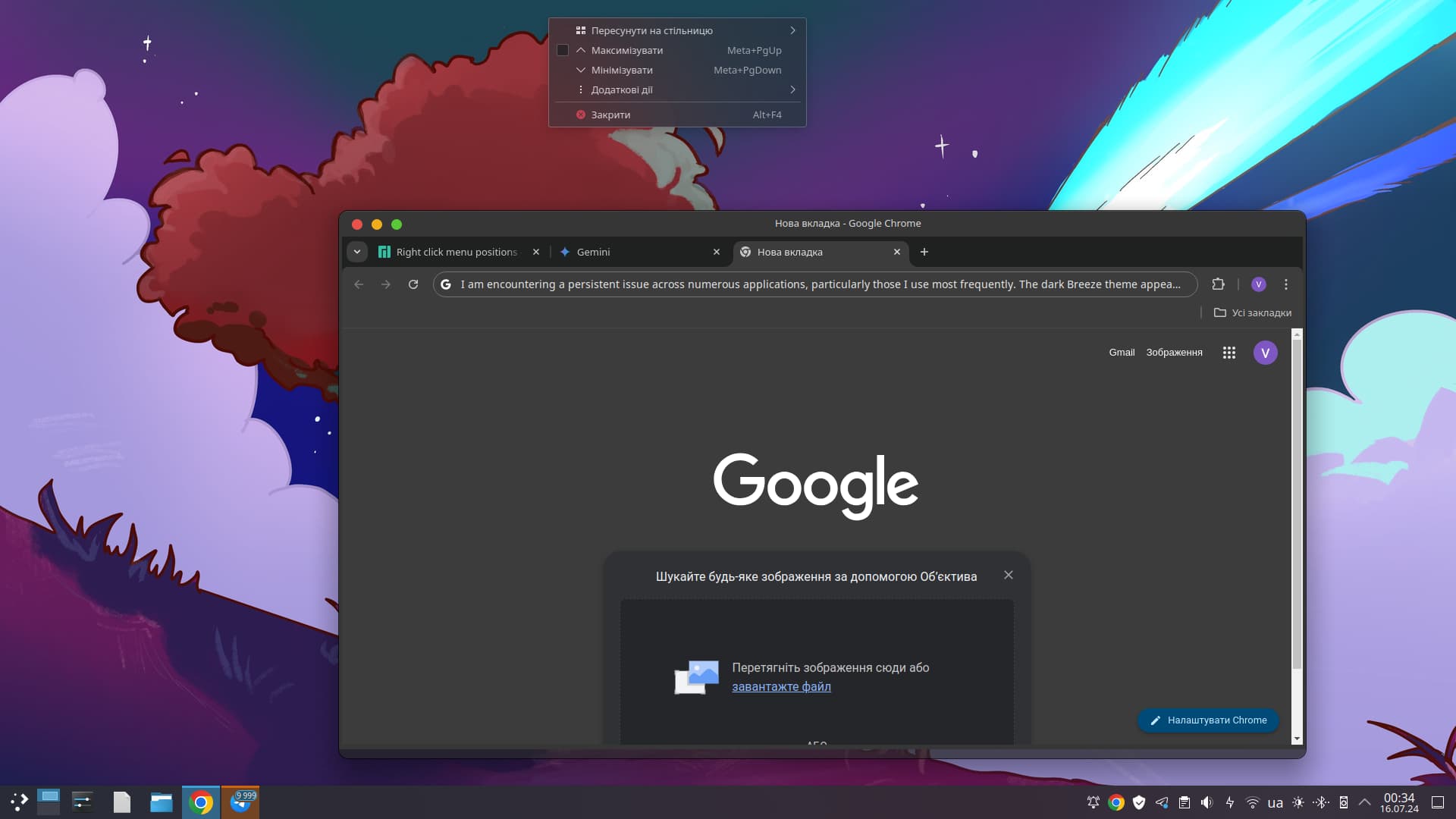
Task: Open the tab search chevron in Chrome
Action: pyautogui.click(x=356, y=251)
